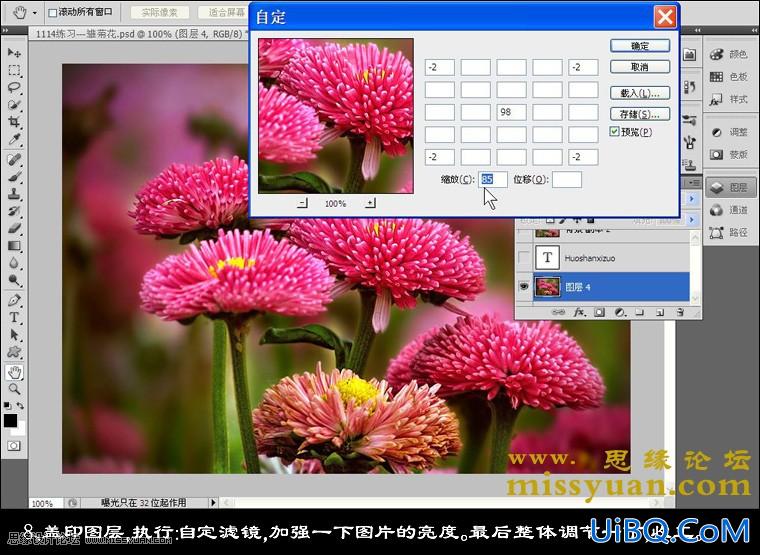The image size is (760, 555).
Task: Select the History Brush tool
Action: [x=14, y=211]
